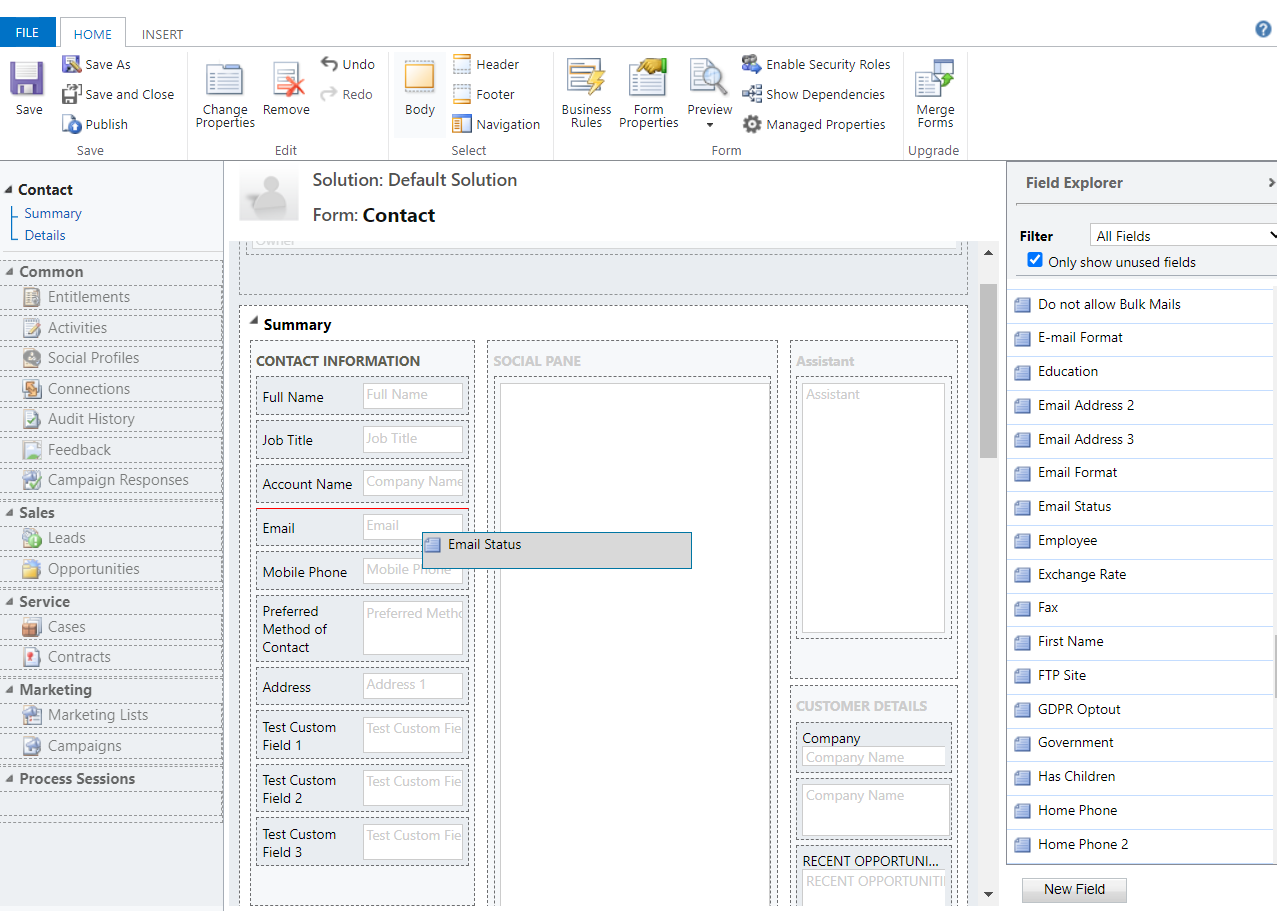This screenshot has width=1277, height=911.
Task: Select GDPR Optout in Field Explorer
Action: (x=1079, y=709)
